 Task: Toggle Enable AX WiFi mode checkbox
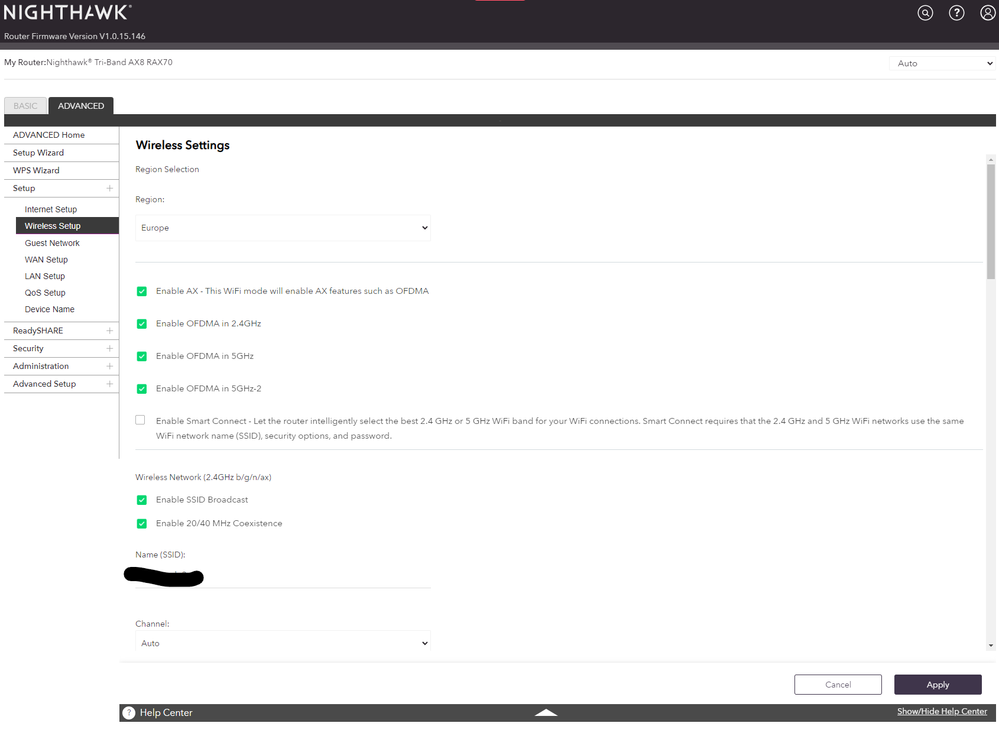click(x=141, y=291)
